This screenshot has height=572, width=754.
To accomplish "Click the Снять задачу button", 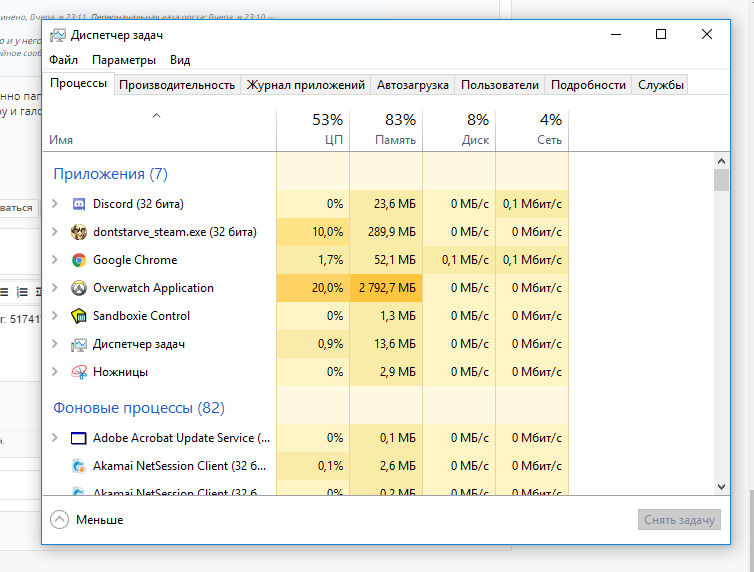I will pos(679,520).
